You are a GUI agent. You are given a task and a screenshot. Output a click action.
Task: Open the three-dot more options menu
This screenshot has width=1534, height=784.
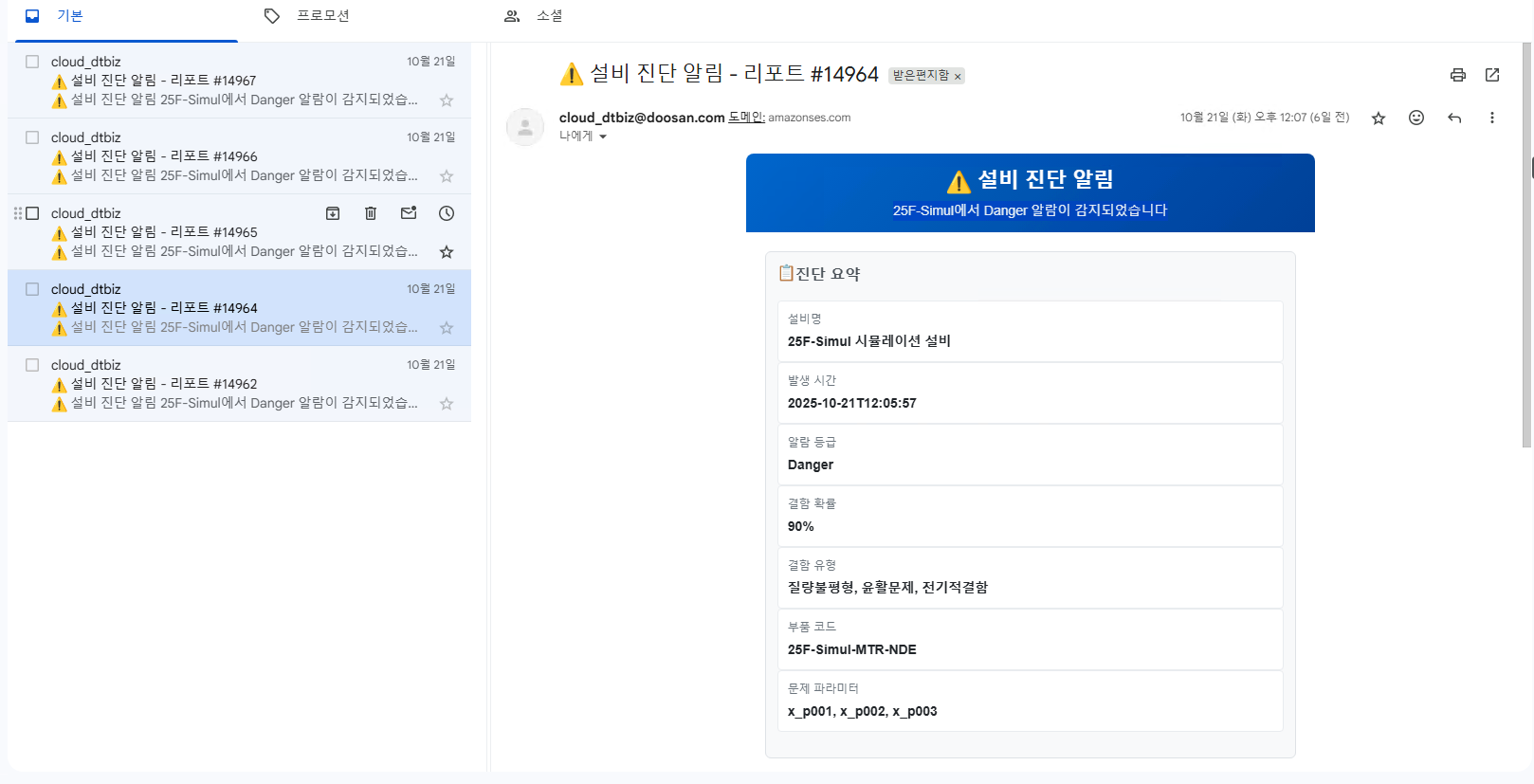pyautogui.click(x=1491, y=118)
